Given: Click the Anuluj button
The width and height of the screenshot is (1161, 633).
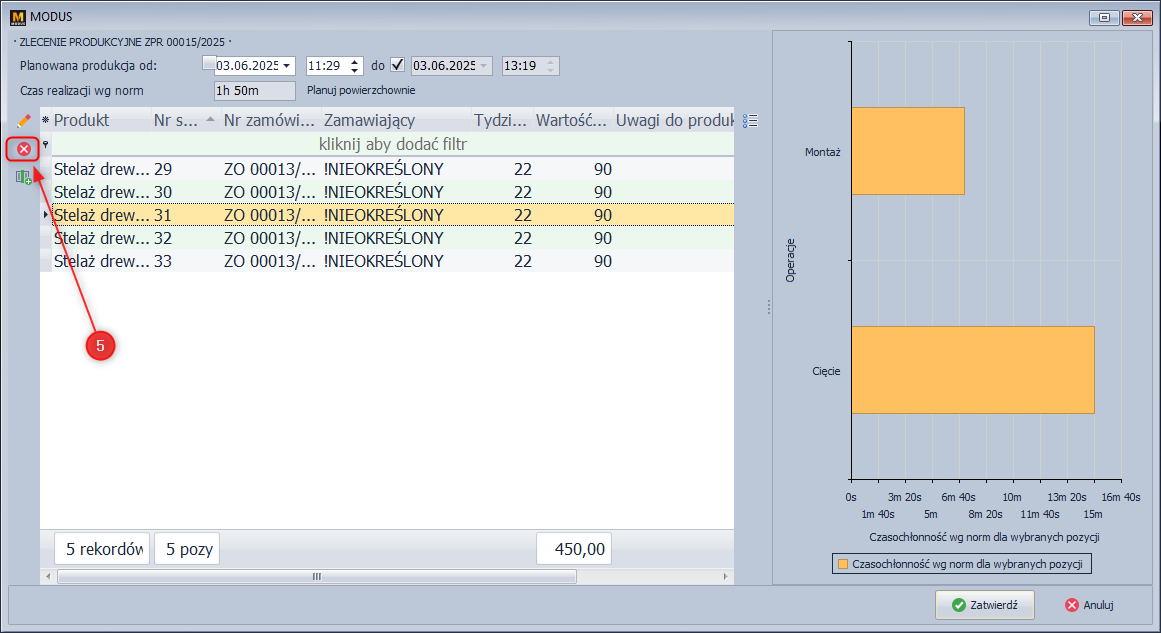Looking at the screenshot, I should click(1088, 605).
